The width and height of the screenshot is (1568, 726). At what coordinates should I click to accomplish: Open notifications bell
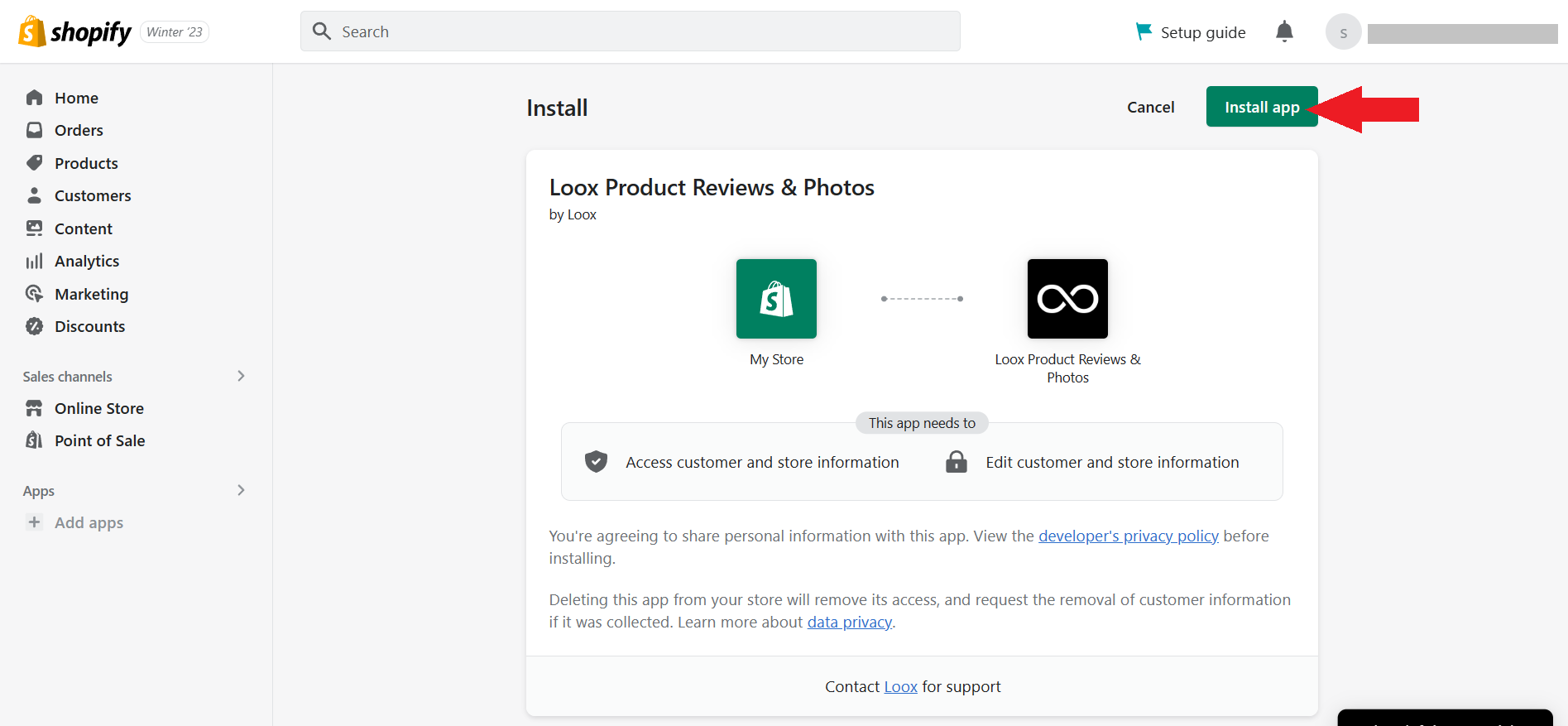[x=1284, y=31]
